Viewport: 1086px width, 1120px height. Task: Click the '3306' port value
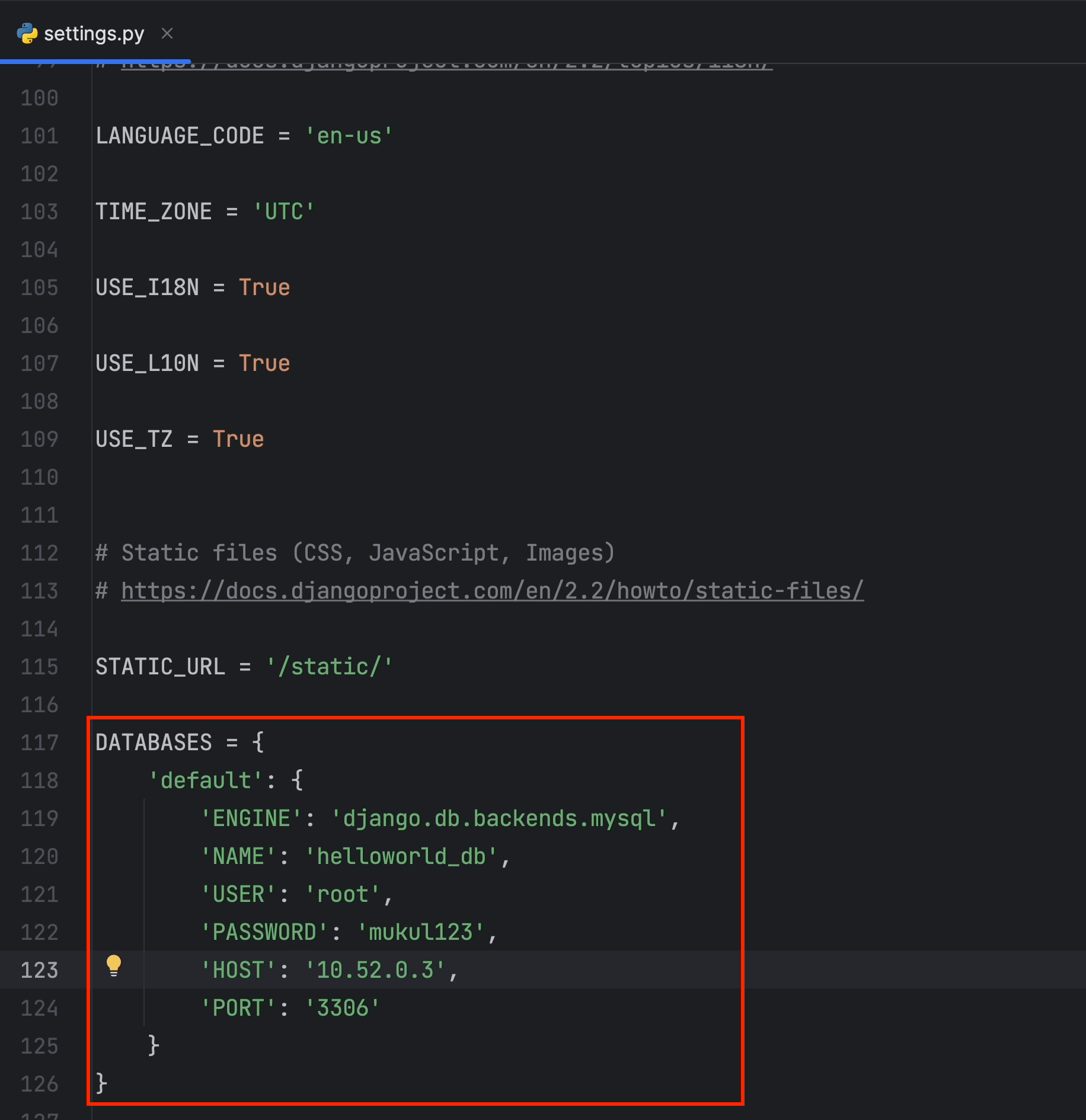point(342,1009)
